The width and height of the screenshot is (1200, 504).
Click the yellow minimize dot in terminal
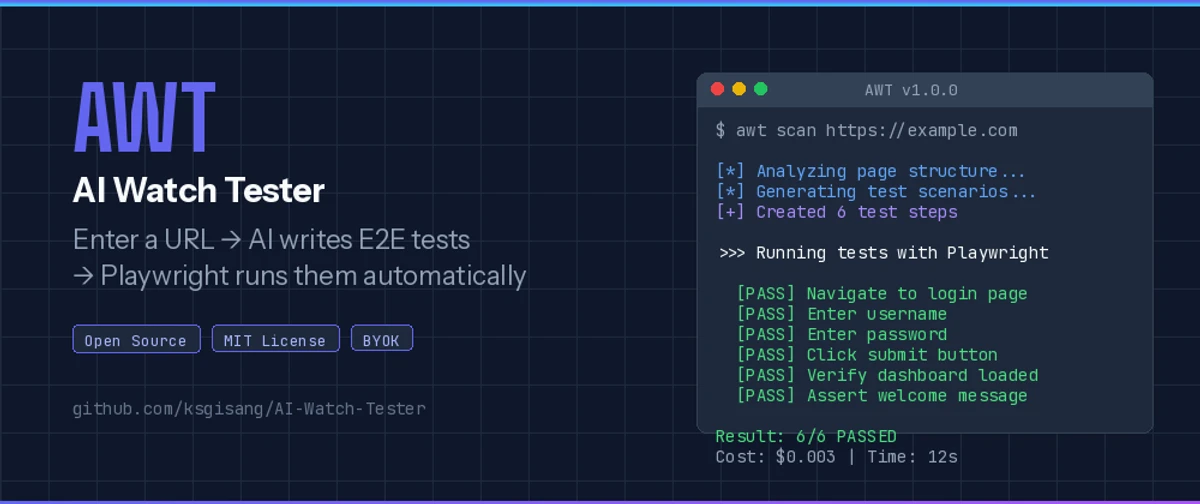(739, 89)
